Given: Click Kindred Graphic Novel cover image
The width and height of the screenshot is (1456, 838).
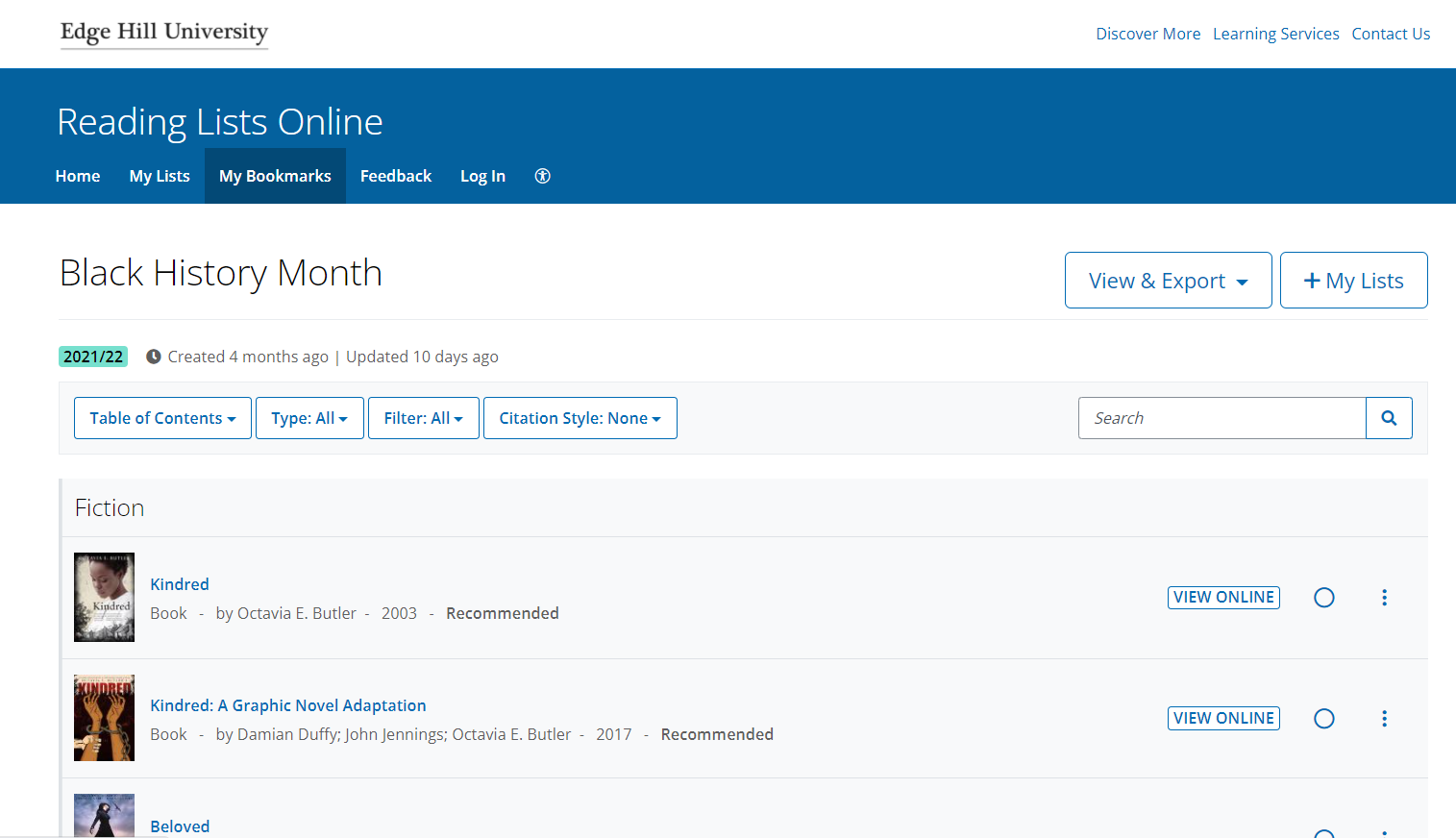Looking at the screenshot, I should coord(104,718).
